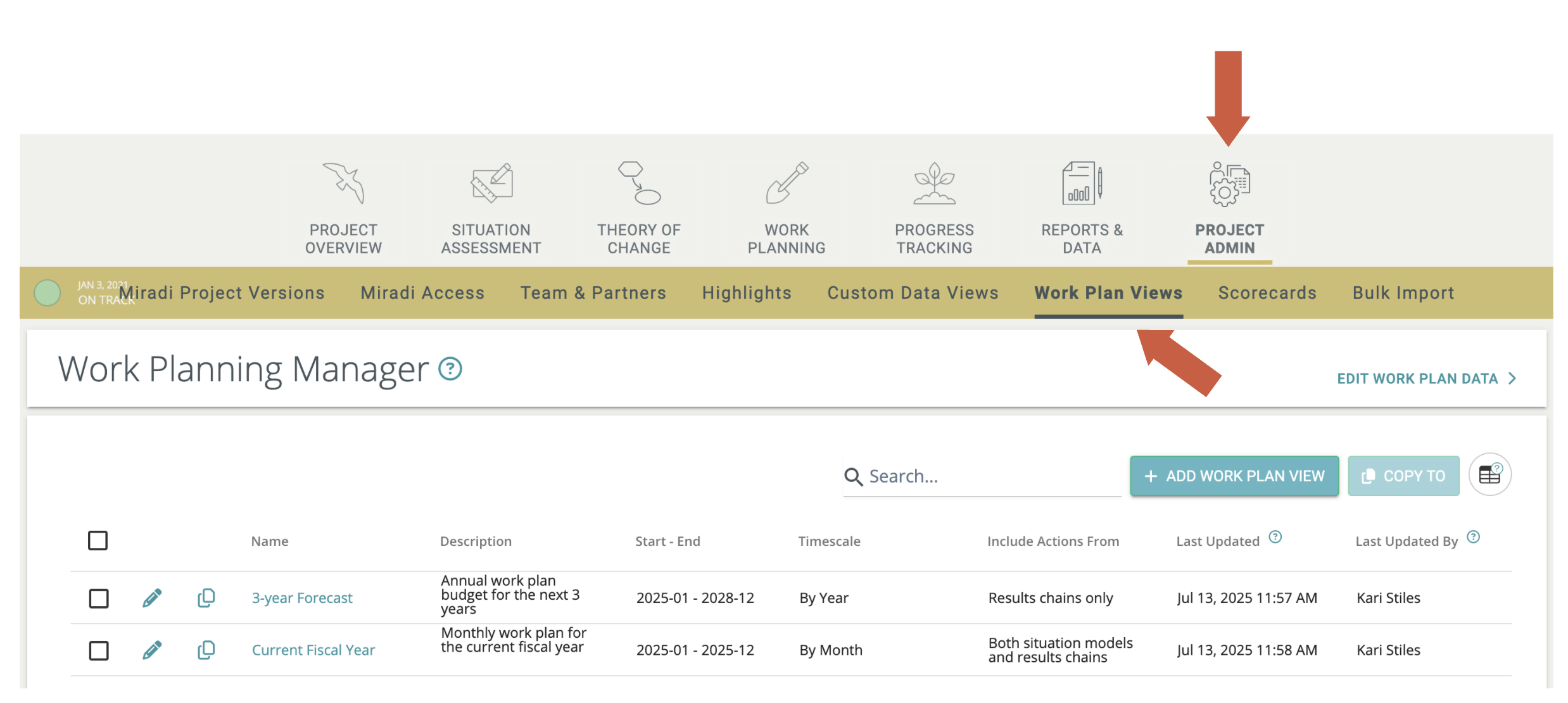
Task: Toggle select-all checkbox in table header
Action: pyautogui.click(x=98, y=541)
